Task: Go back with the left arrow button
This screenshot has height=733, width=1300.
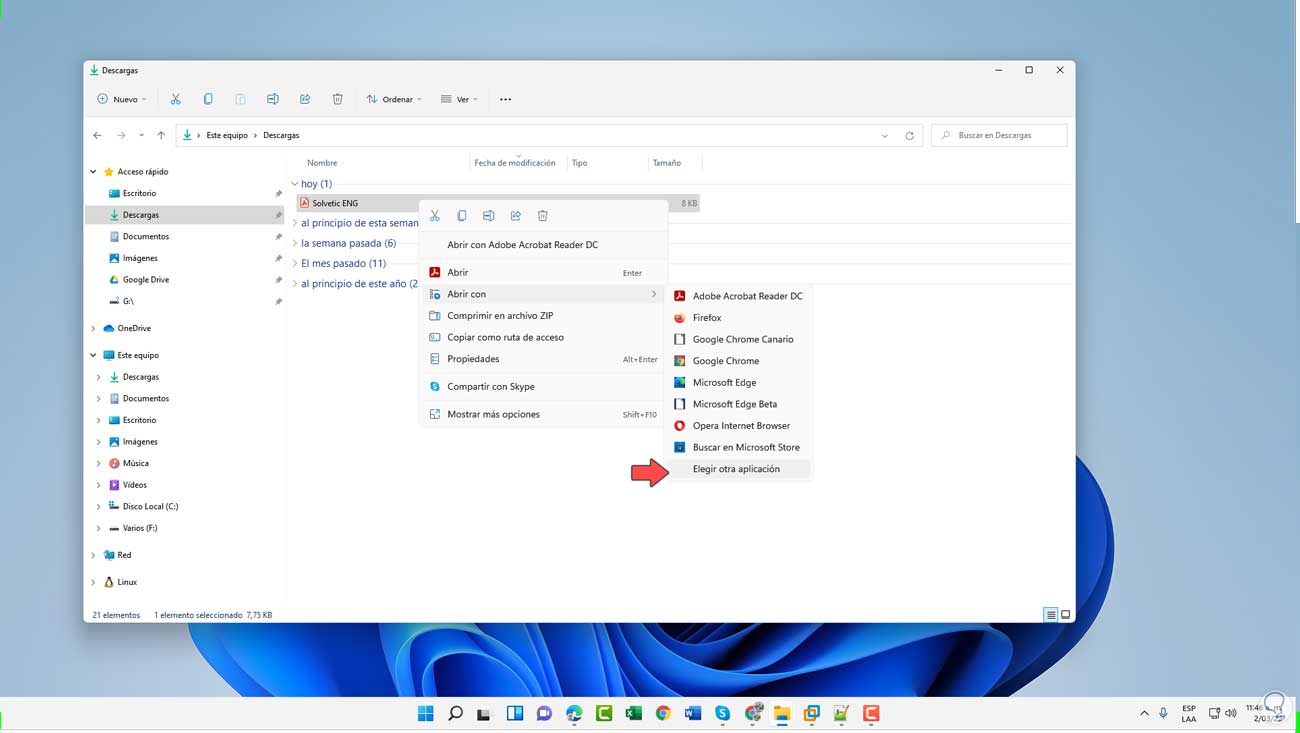Action: click(x=97, y=135)
